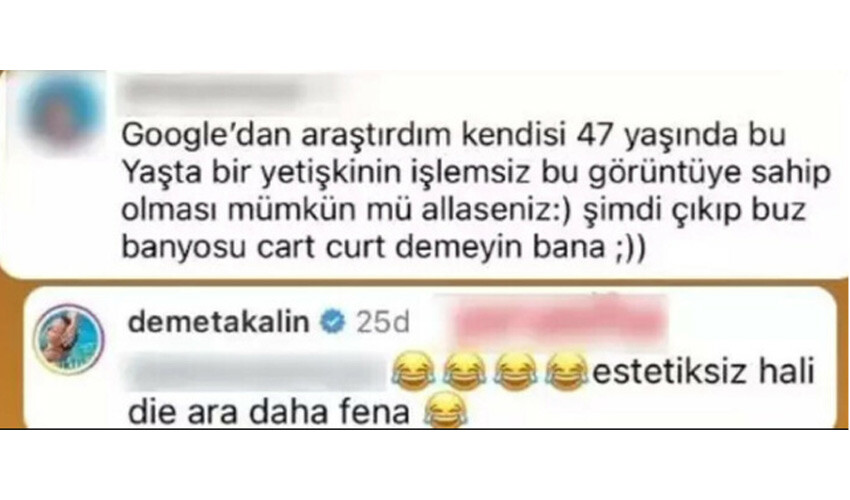Click the 25d timestamp
This screenshot has width=850, height=500.
(383, 323)
